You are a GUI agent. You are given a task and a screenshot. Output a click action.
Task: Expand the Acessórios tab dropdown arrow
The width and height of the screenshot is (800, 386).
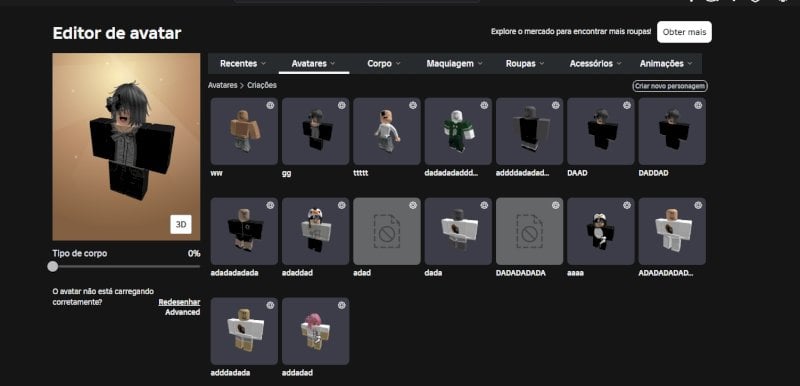click(x=619, y=64)
